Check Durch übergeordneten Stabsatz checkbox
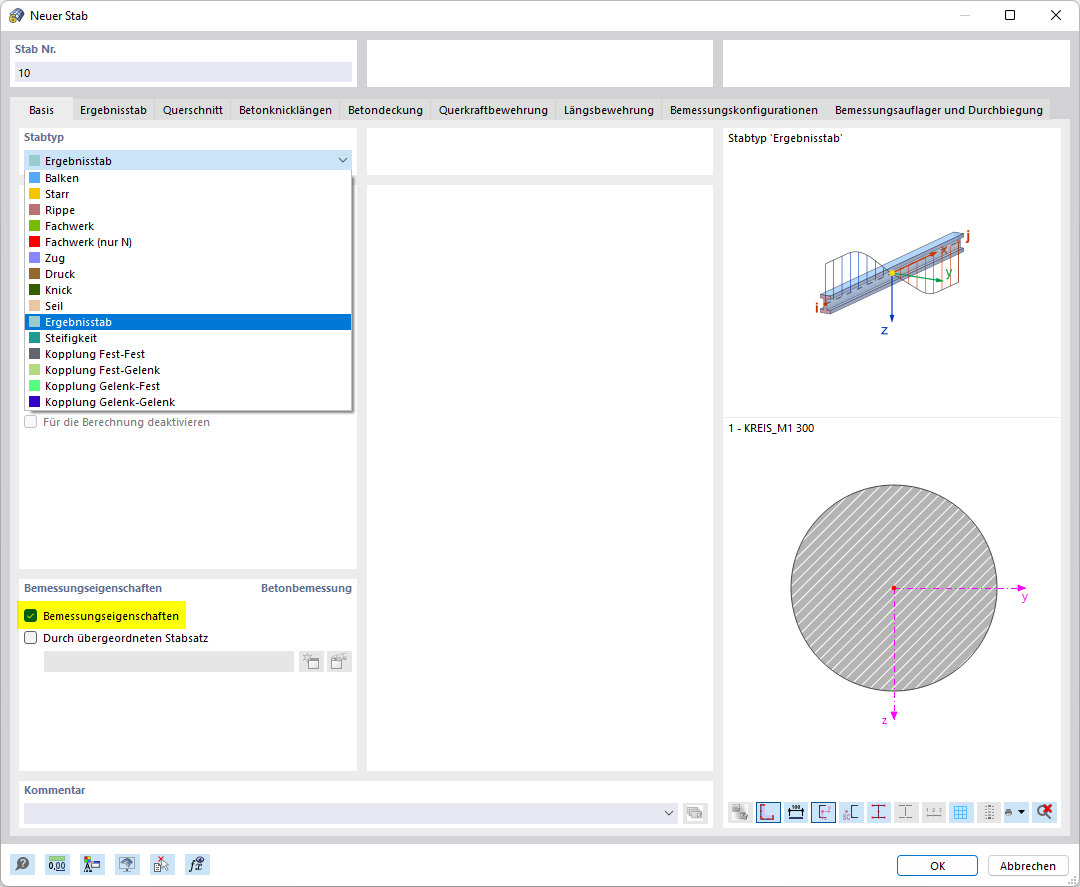Image resolution: width=1080 pixels, height=887 pixels. coord(30,638)
